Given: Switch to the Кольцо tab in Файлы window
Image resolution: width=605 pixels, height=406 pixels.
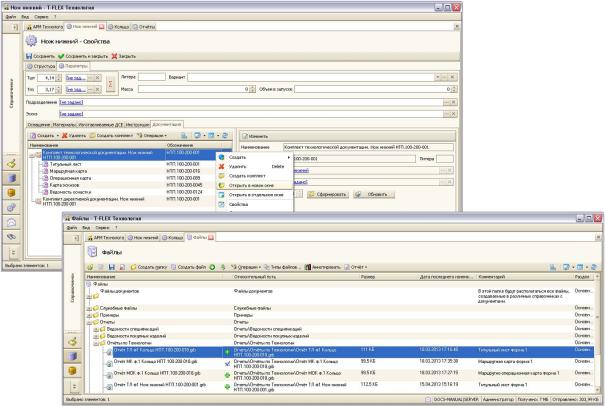Looking at the screenshot, I should pyautogui.click(x=172, y=238).
